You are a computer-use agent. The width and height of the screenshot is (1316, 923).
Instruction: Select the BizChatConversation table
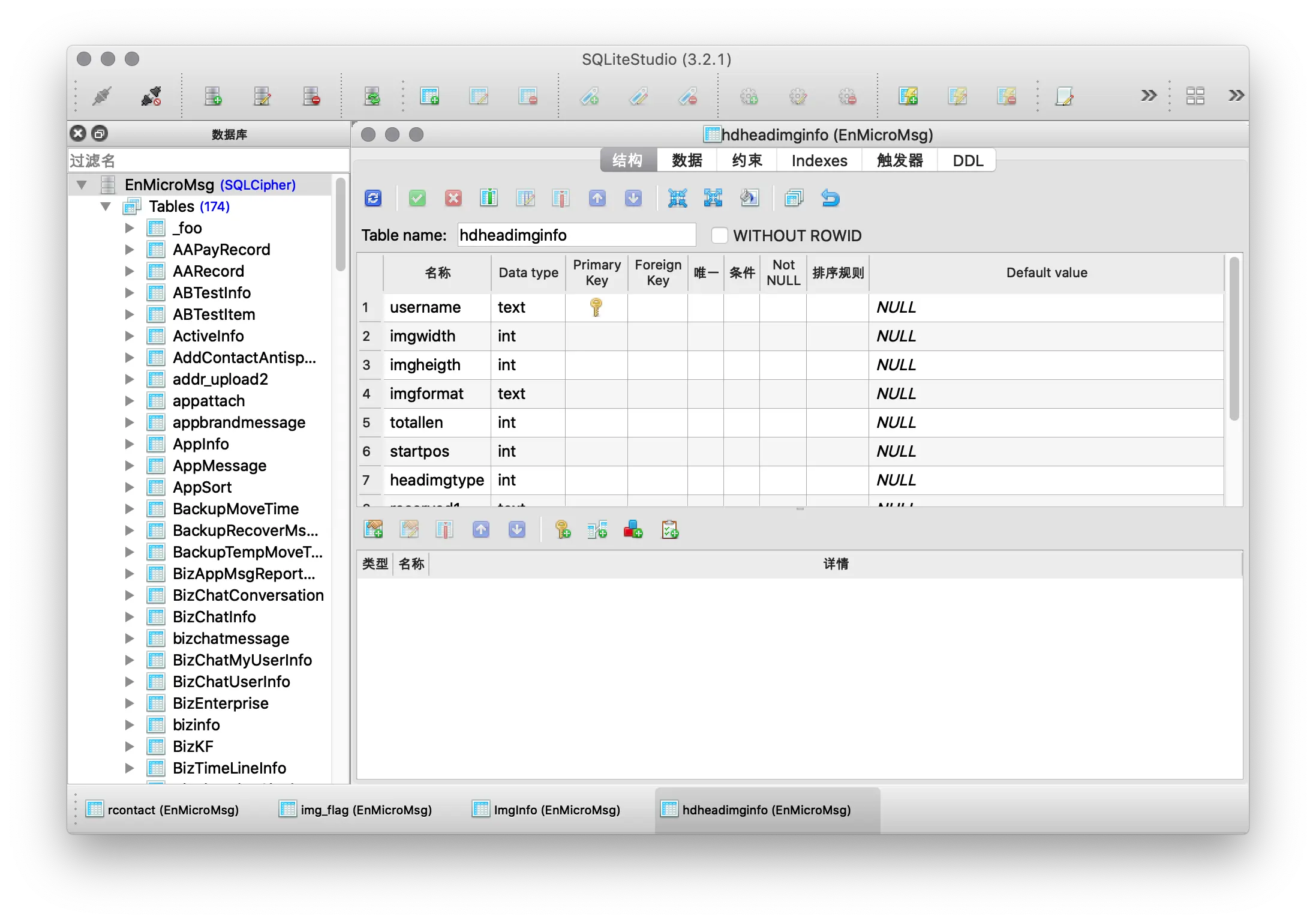(248, 595)
